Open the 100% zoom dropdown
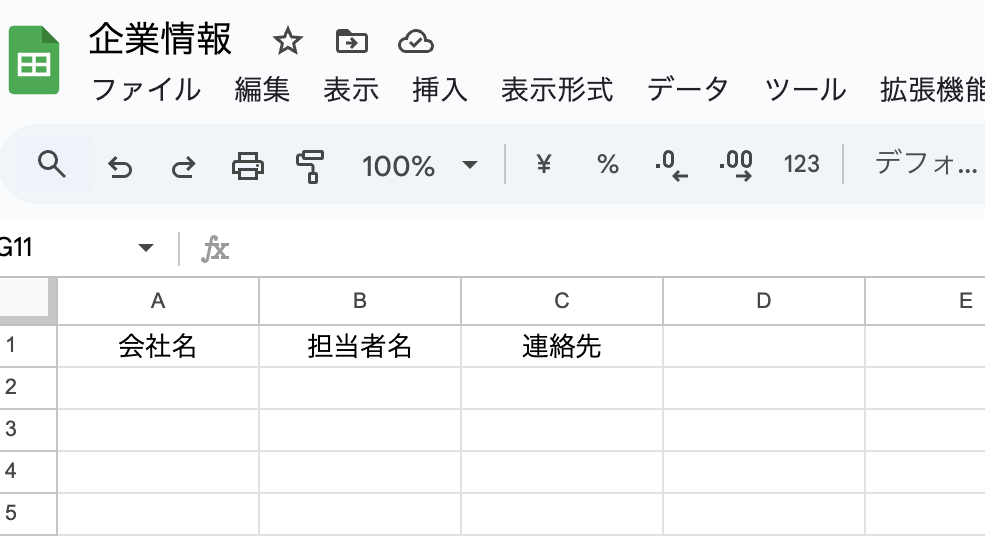Image resolution: width=985 pixels, height=536 pixels. point(469,165)
